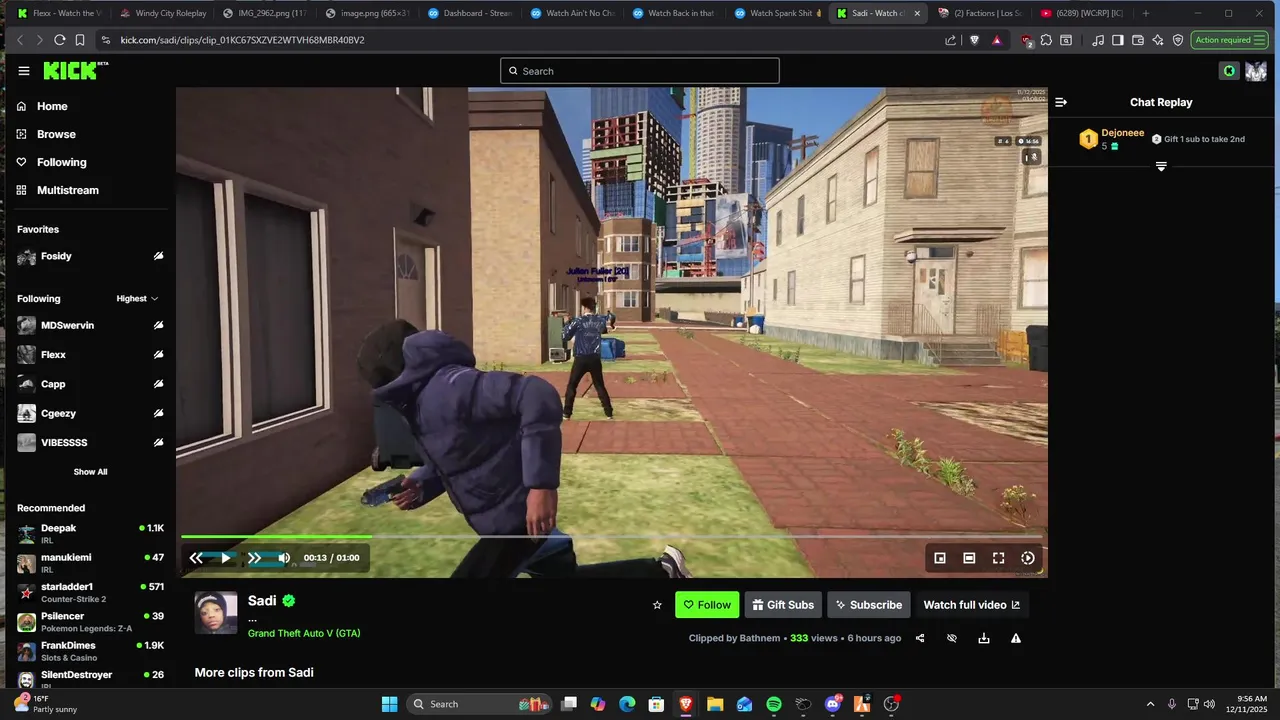Toggle notifications for Flexx
Screen dimensions: 1280x720
point(158,354)
